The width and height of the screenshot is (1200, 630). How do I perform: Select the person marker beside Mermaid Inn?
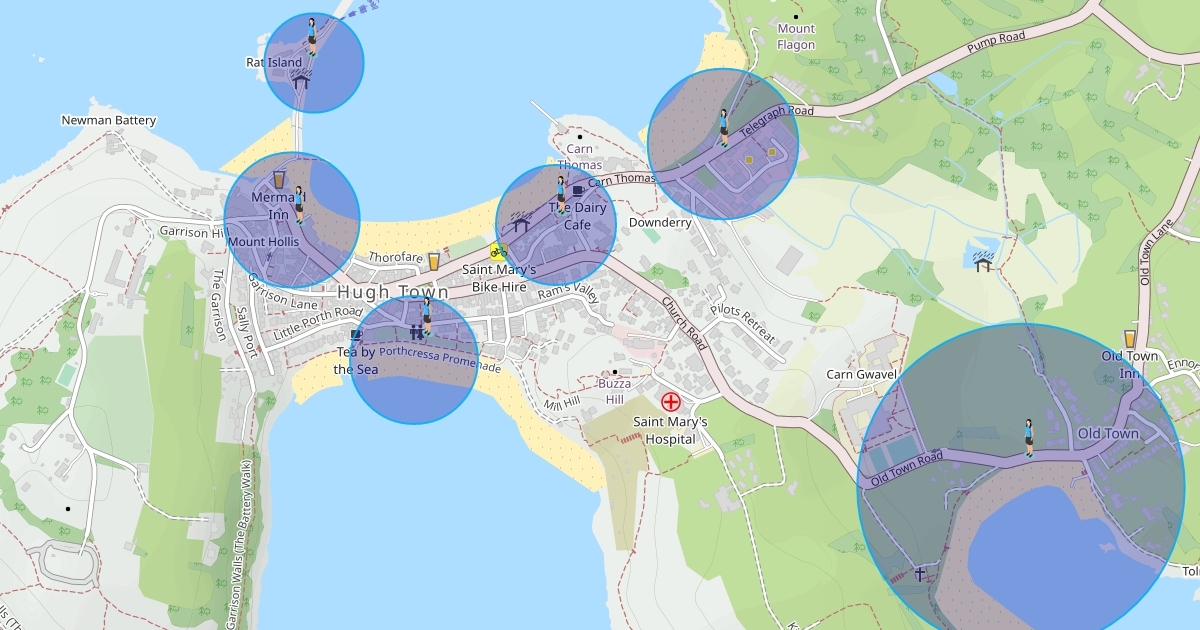298,204
